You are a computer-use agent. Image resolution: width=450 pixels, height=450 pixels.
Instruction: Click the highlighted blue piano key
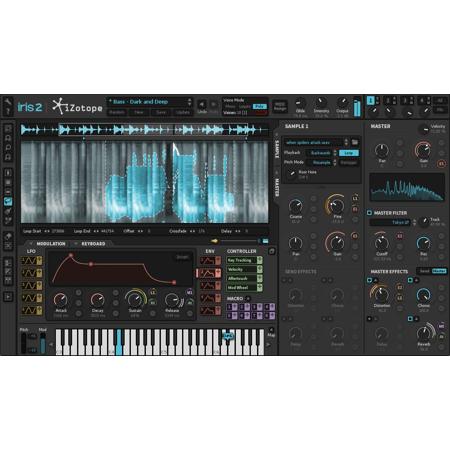click(119, 342)
